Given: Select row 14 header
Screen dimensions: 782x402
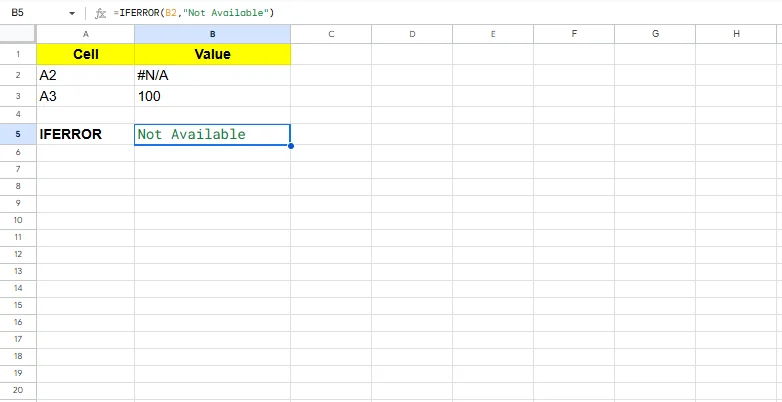Looking at the screenshot, I should point(18,288).
